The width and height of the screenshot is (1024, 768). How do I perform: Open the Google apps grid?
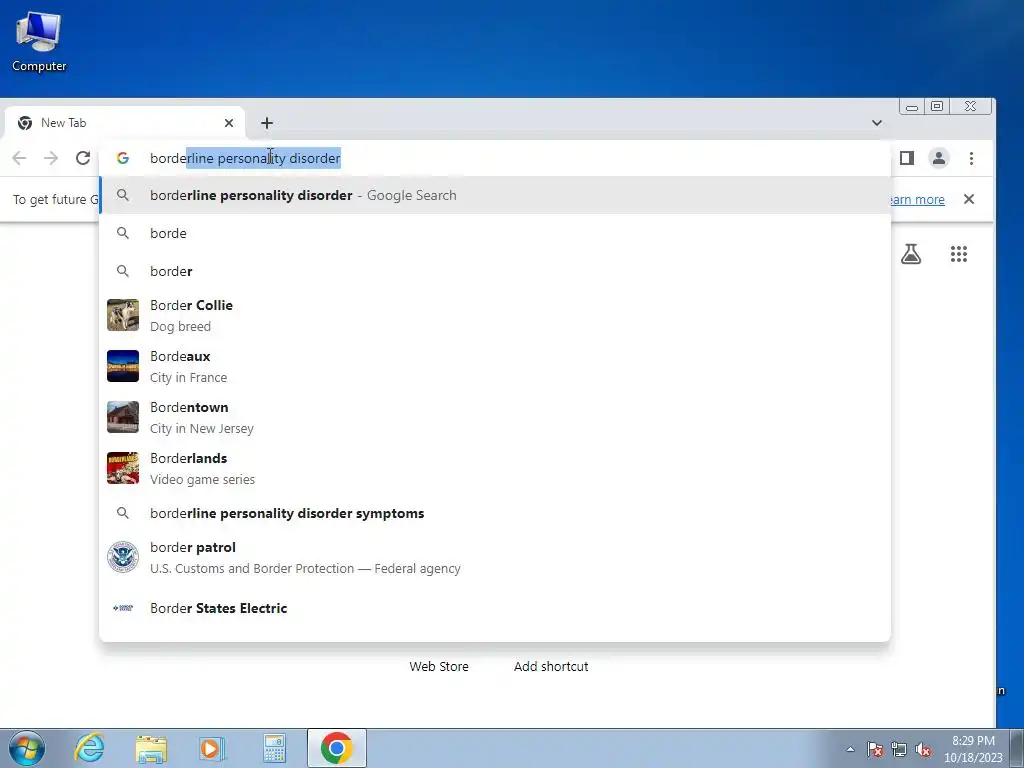tap(959, 254)
